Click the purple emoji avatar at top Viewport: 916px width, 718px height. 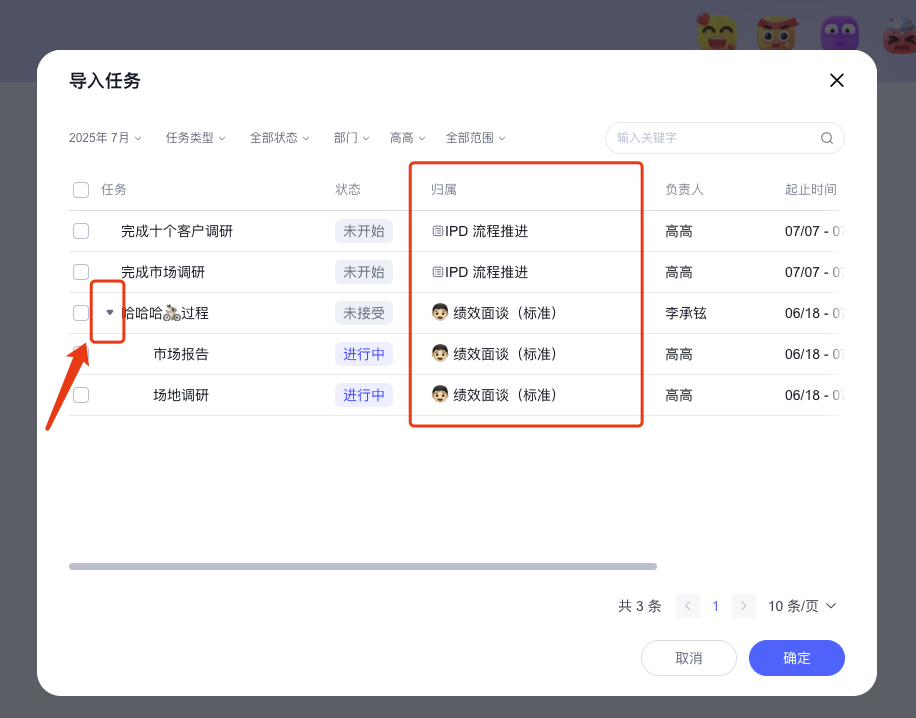(x=841, y=31)
